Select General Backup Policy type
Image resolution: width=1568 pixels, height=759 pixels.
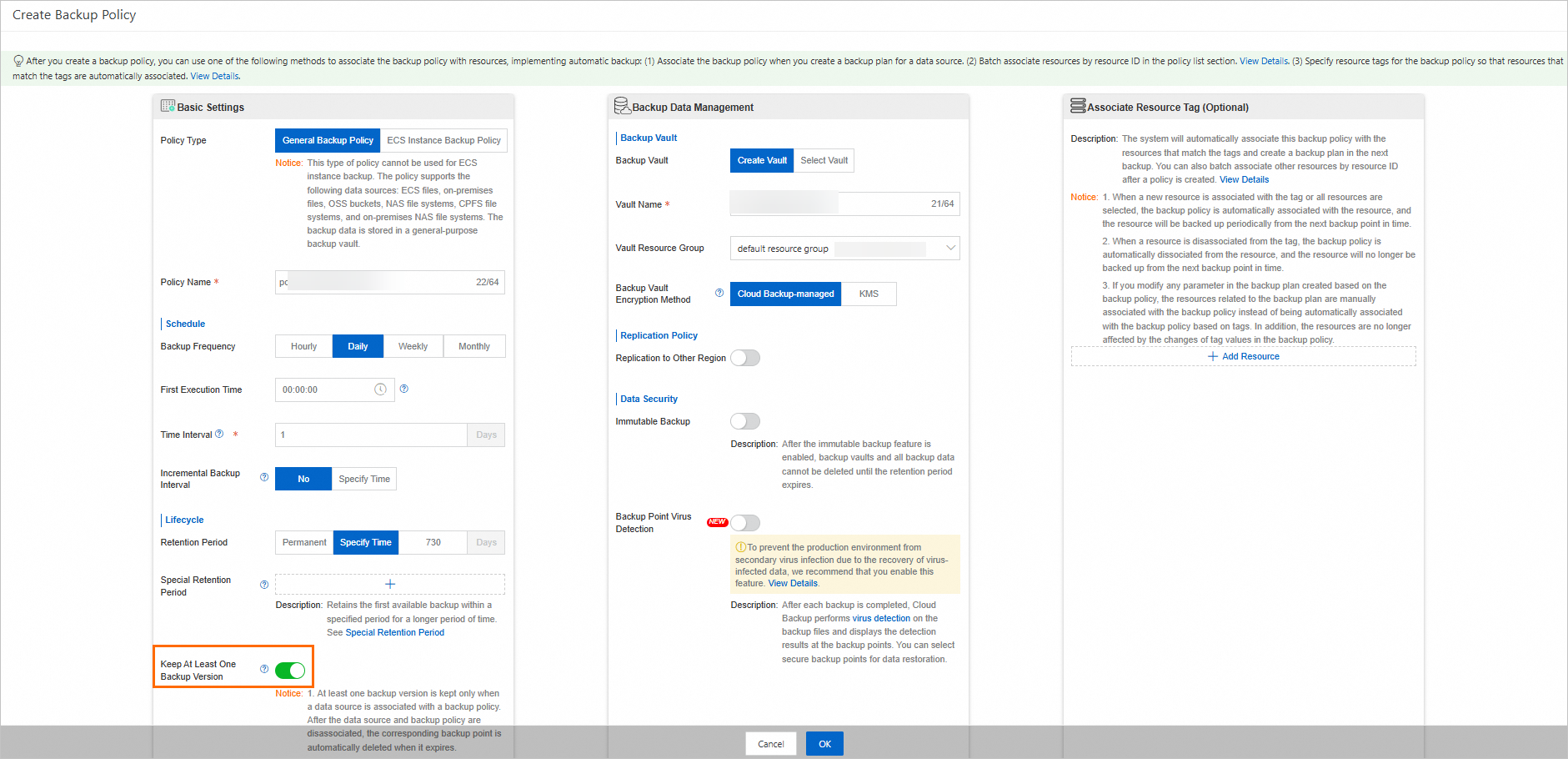tap(328, 140)
